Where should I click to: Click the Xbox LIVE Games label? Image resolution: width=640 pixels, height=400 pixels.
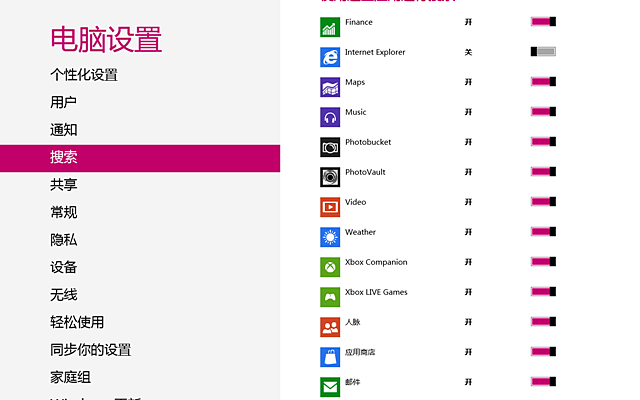point(376,292)
